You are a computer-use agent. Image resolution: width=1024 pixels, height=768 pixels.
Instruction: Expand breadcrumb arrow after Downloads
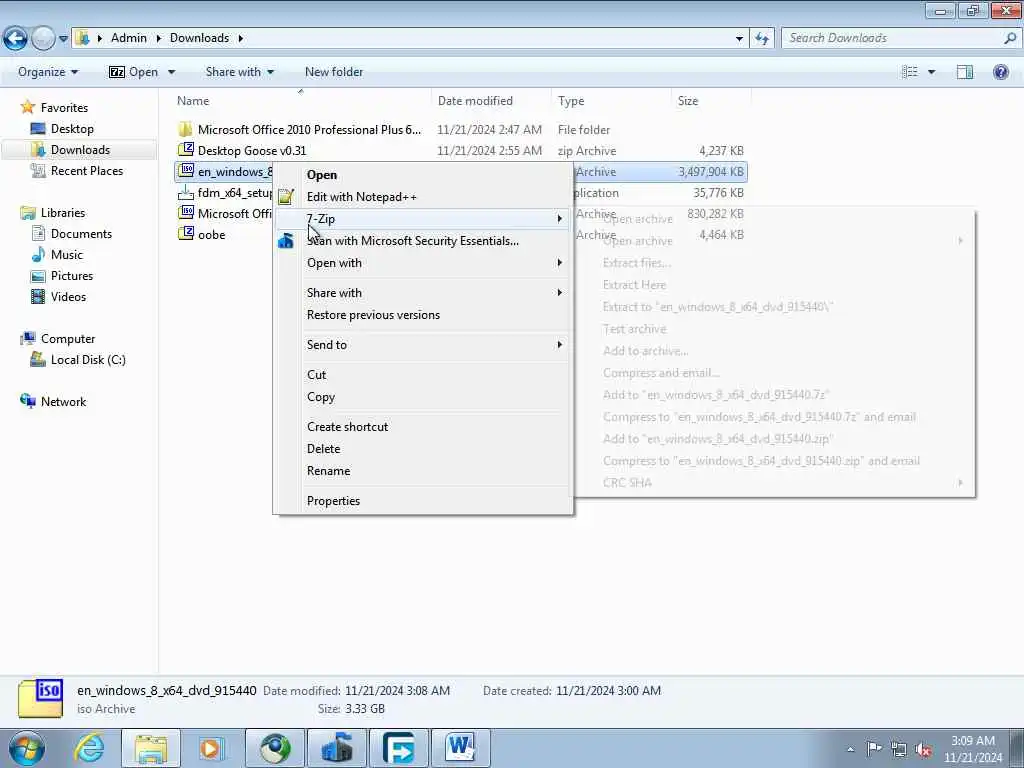point(240,38)
